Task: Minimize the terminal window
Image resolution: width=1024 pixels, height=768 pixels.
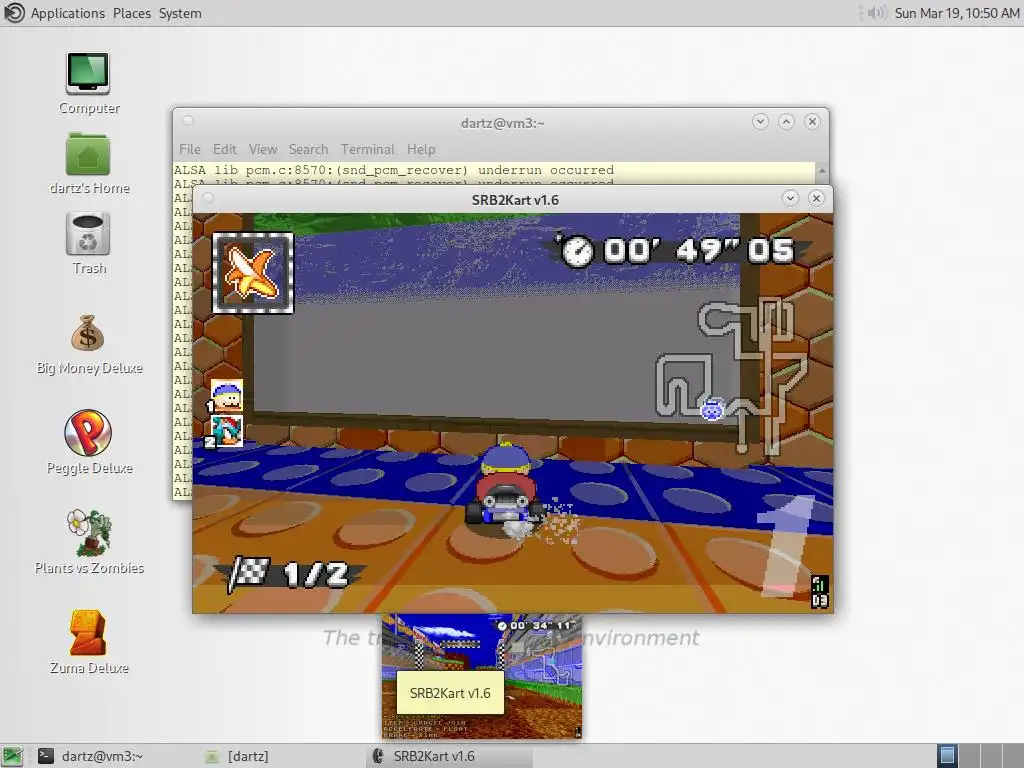Action: click(x=760, y=121)
